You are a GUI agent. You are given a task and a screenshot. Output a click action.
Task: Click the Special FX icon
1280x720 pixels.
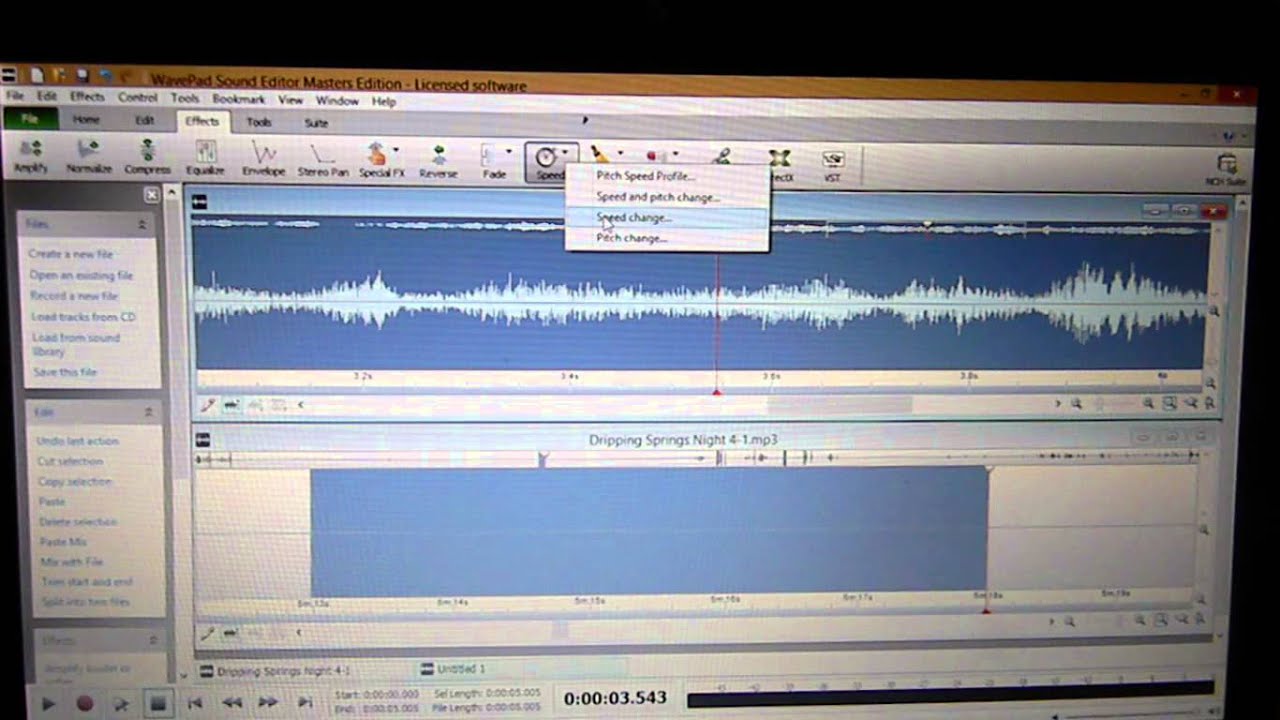[377, 155]
